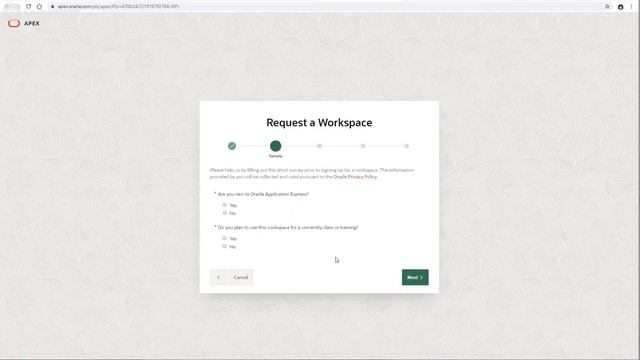This screenshot has height=360, width=640.
Task: Click the third wizard step dot
Action: coord(319,146)
